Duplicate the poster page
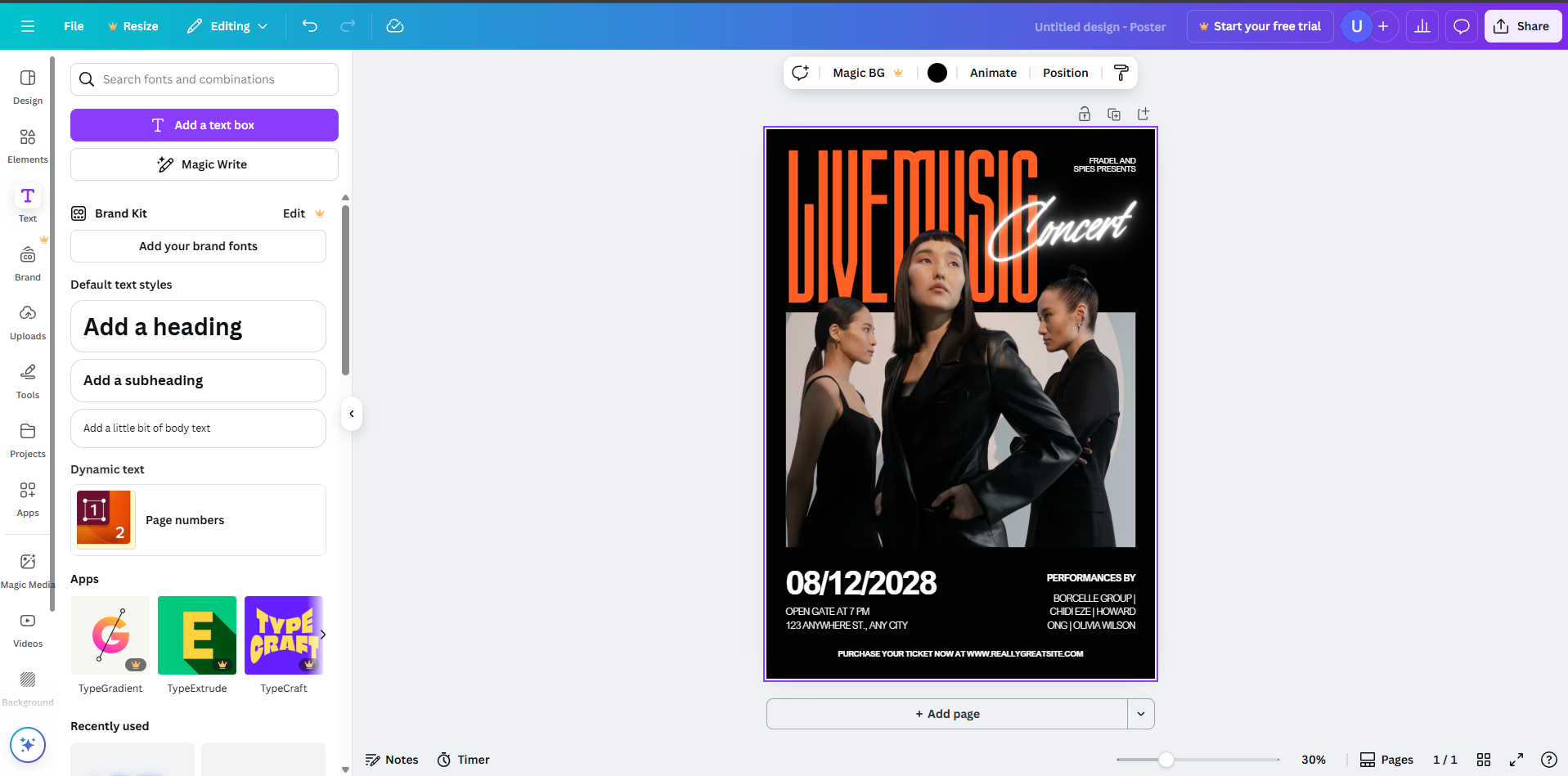Image resolution: width=1568 pixels, height=776 pixels. click(1113, 114)
